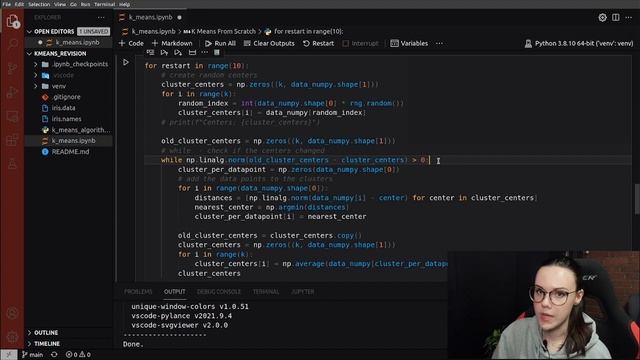The image size is (640, 360).
Task: Open the Source Control view
Action: point(12,68)
